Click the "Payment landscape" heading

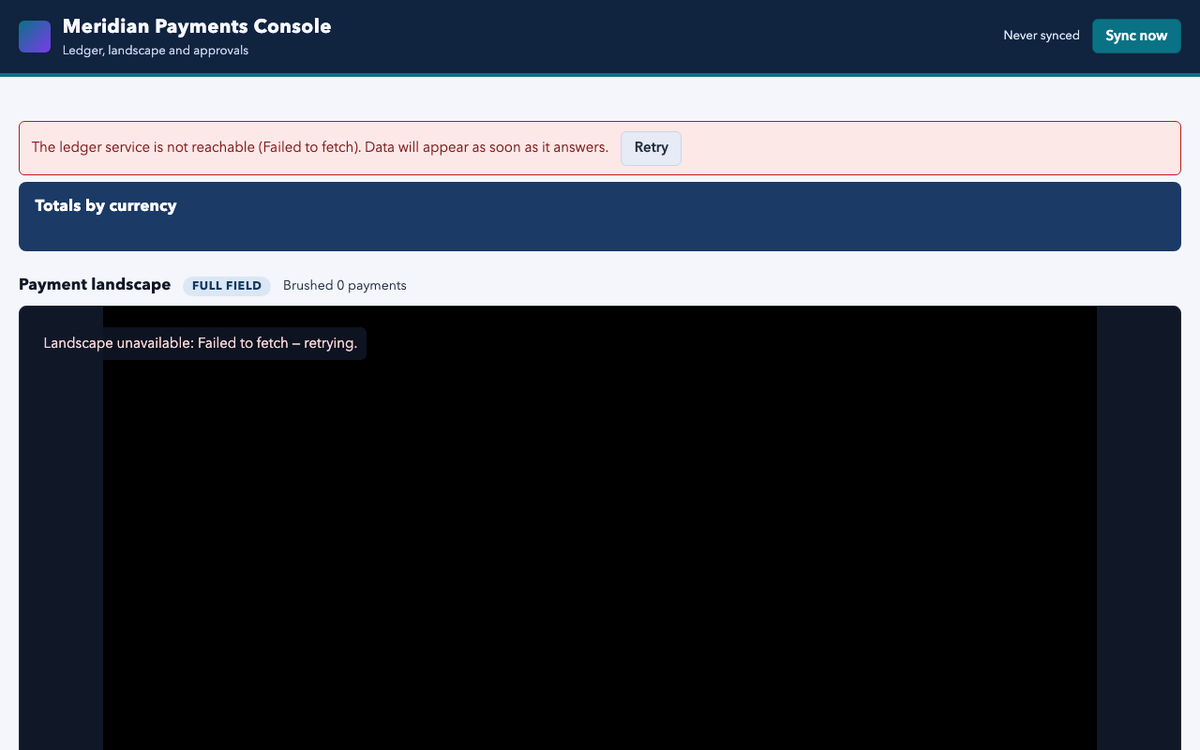pos(95,285)
